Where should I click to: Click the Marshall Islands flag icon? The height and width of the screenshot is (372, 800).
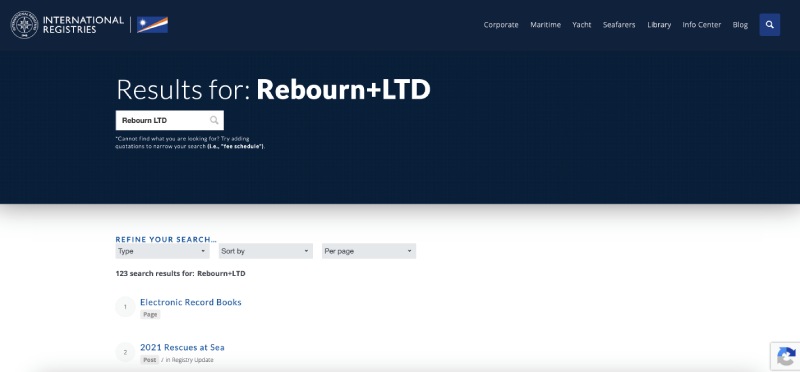[153, 24]
